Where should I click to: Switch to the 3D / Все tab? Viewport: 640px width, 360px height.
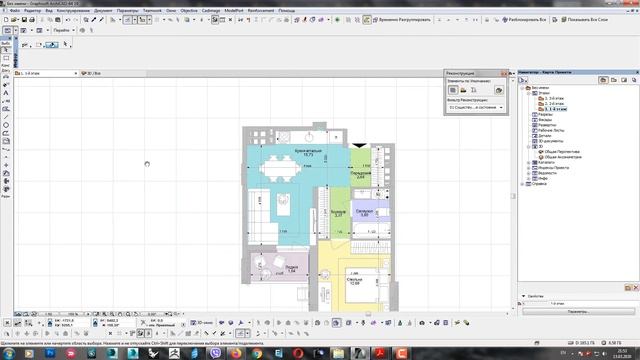(92, 73)
